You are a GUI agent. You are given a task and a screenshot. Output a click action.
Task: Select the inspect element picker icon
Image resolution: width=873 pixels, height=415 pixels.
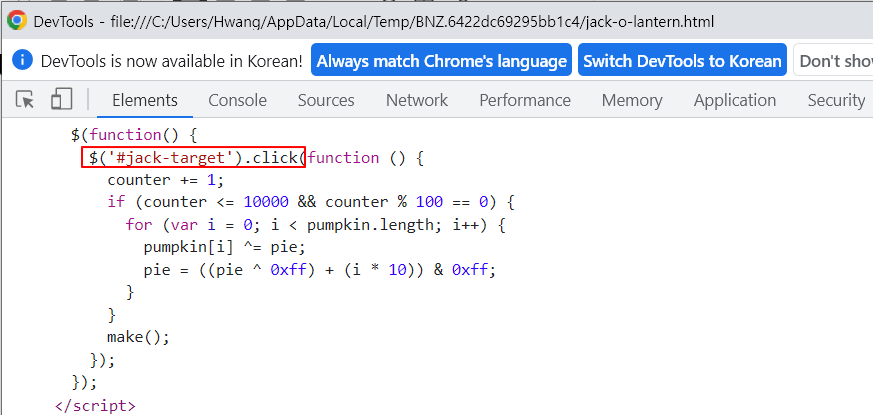[24, 100]
